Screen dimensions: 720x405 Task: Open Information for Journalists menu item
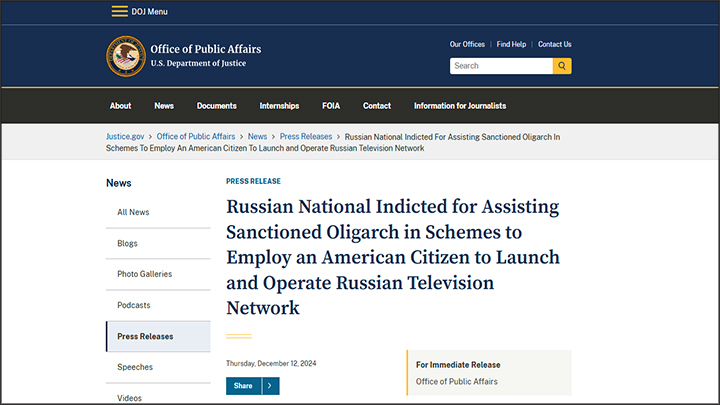(460, 106)
